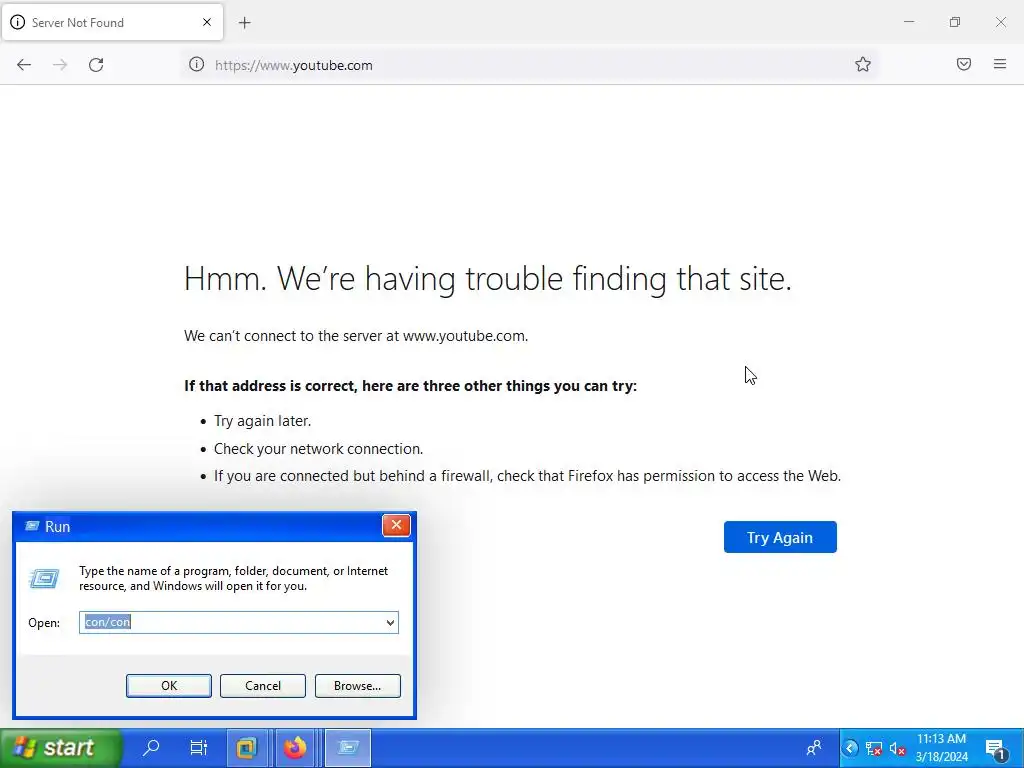Select the Server Not Found tab
This screenshot has width=1024, height=768.
112,22
